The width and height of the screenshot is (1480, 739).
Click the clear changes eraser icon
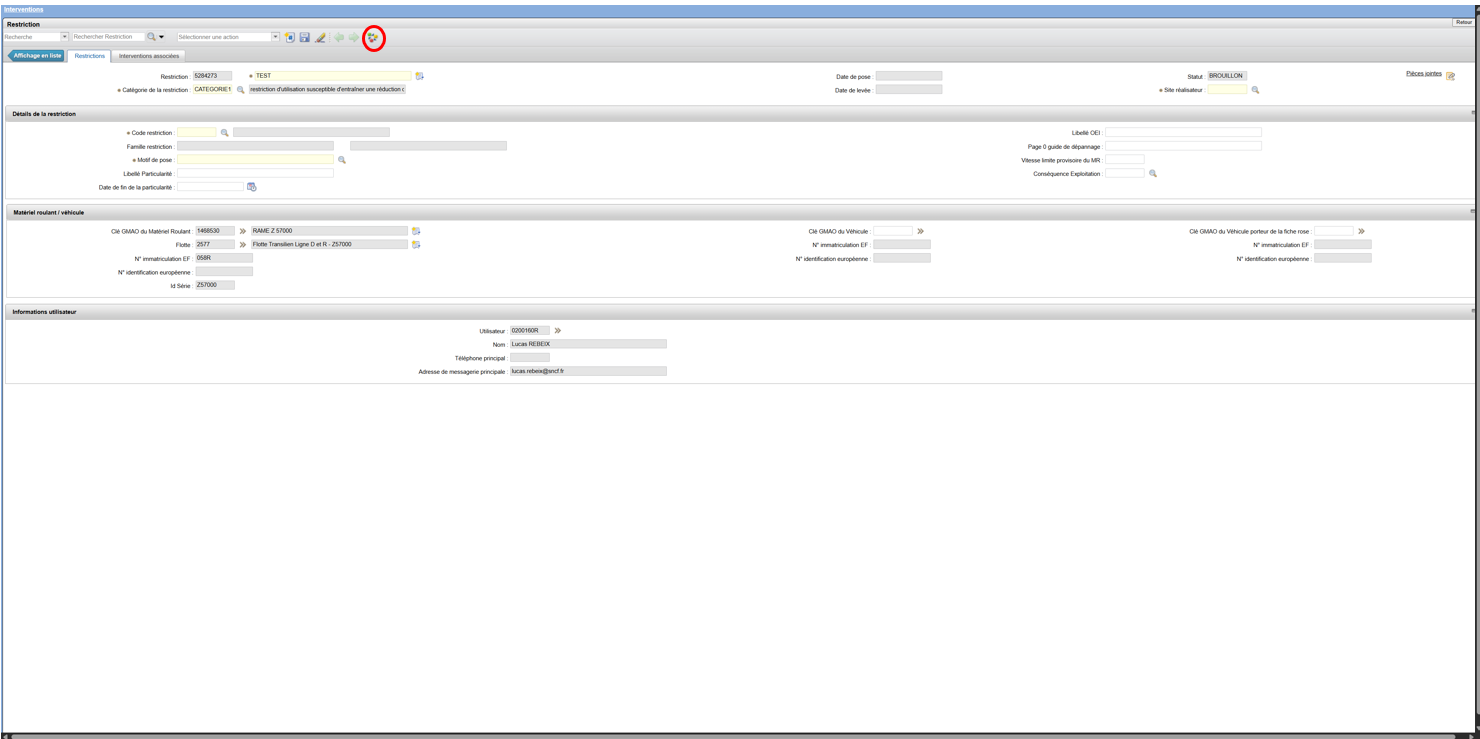click(x=321, y=37)
